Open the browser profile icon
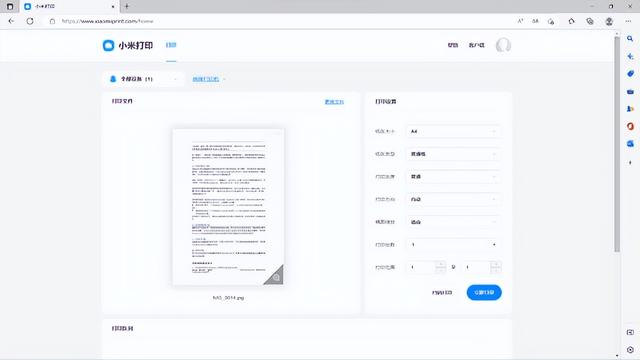640x360 pixels. point(609,21)
